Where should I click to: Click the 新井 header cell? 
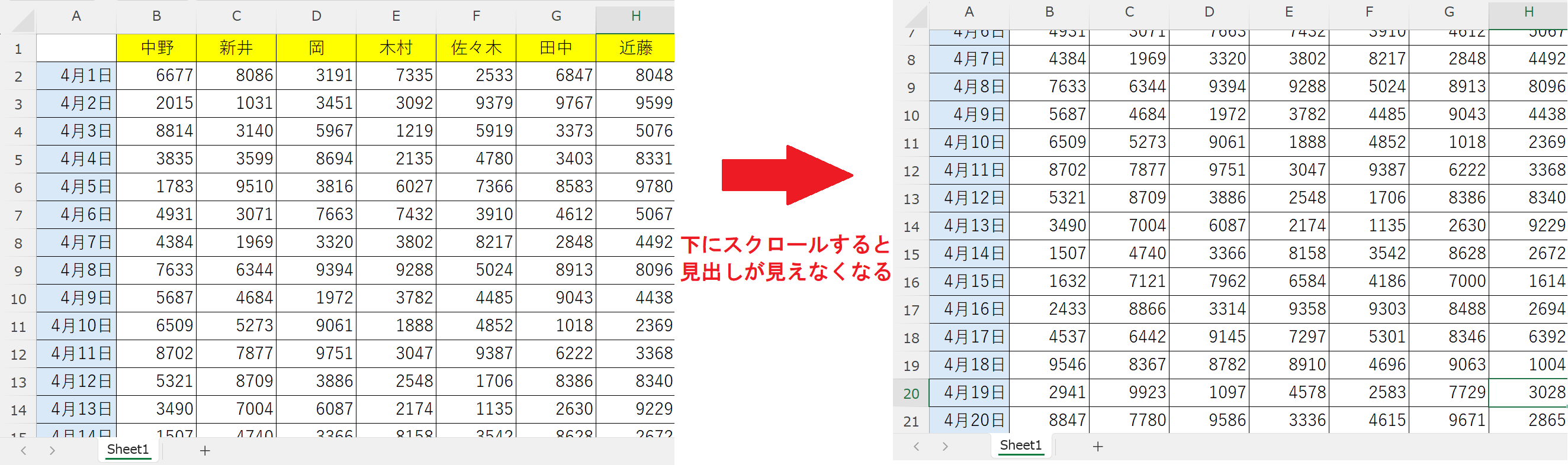[x=236, y=48]
